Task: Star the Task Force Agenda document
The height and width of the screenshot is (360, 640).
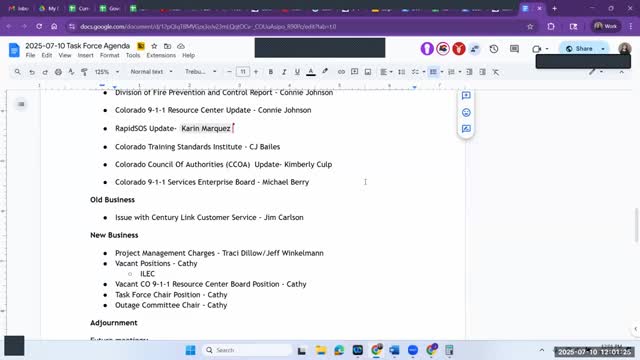Action: pos(154,46)
